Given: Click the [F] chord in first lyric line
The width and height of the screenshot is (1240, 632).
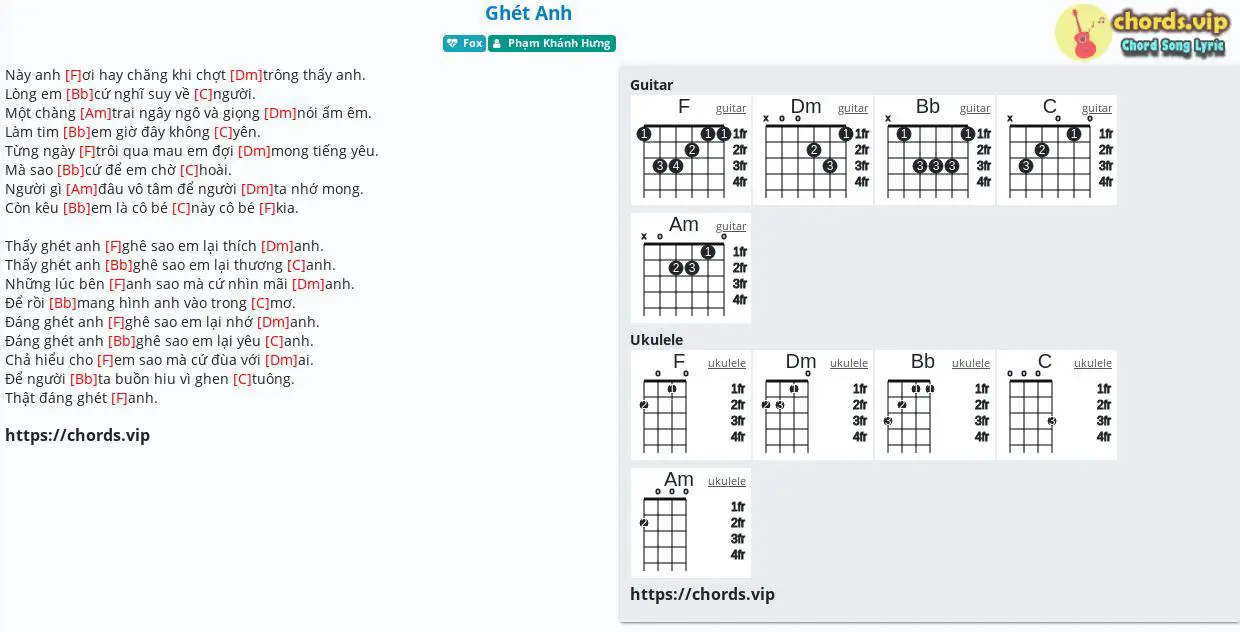Looking at the screenshot, I should tap(73, 75).
